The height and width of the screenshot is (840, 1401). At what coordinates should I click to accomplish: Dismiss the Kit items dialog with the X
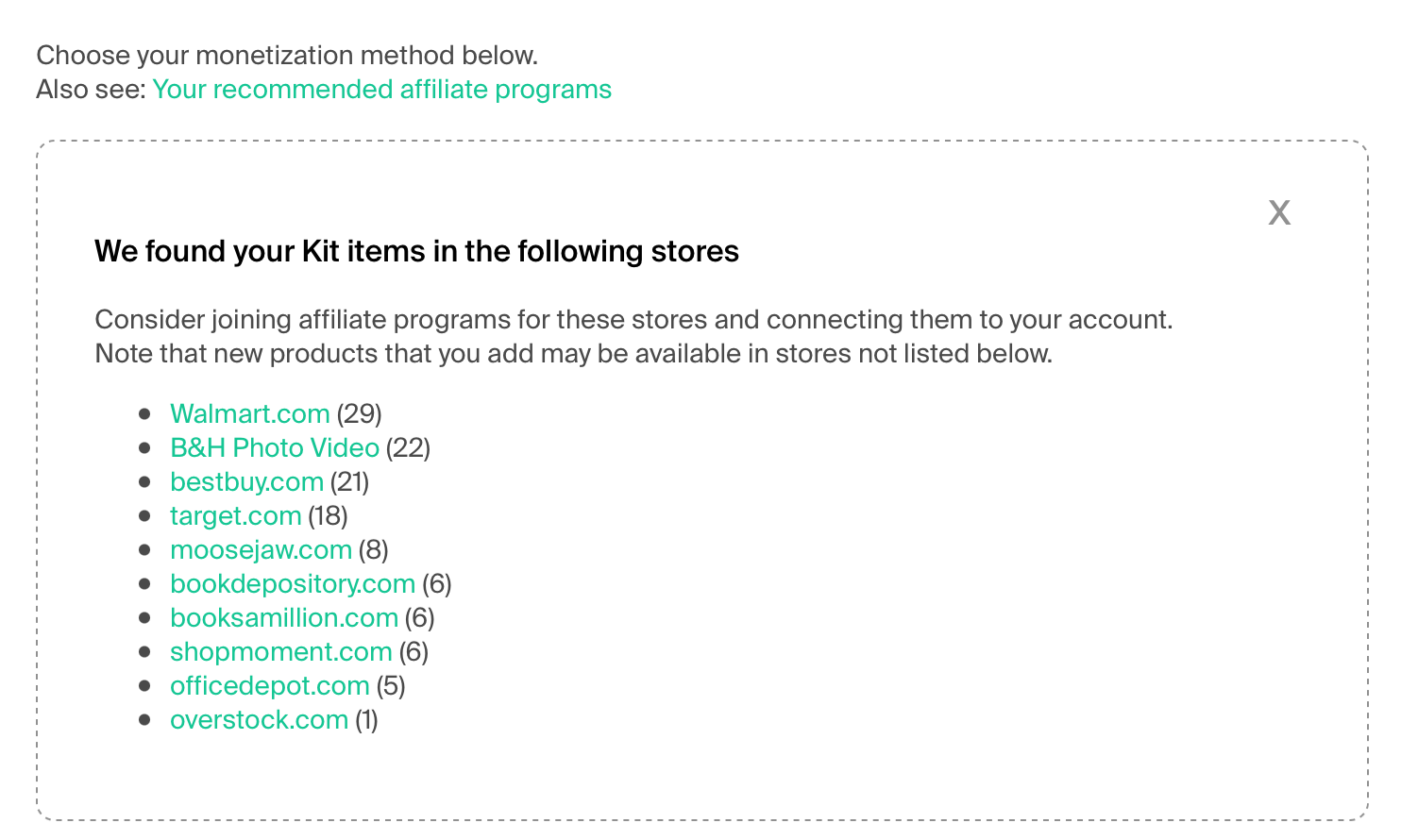pos(1279,211)
